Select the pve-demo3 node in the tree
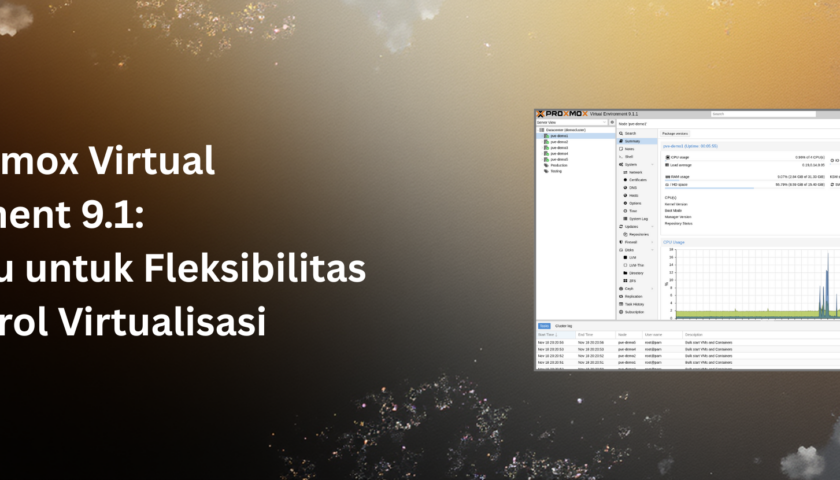The image size is (840, 480). point(556,147)
